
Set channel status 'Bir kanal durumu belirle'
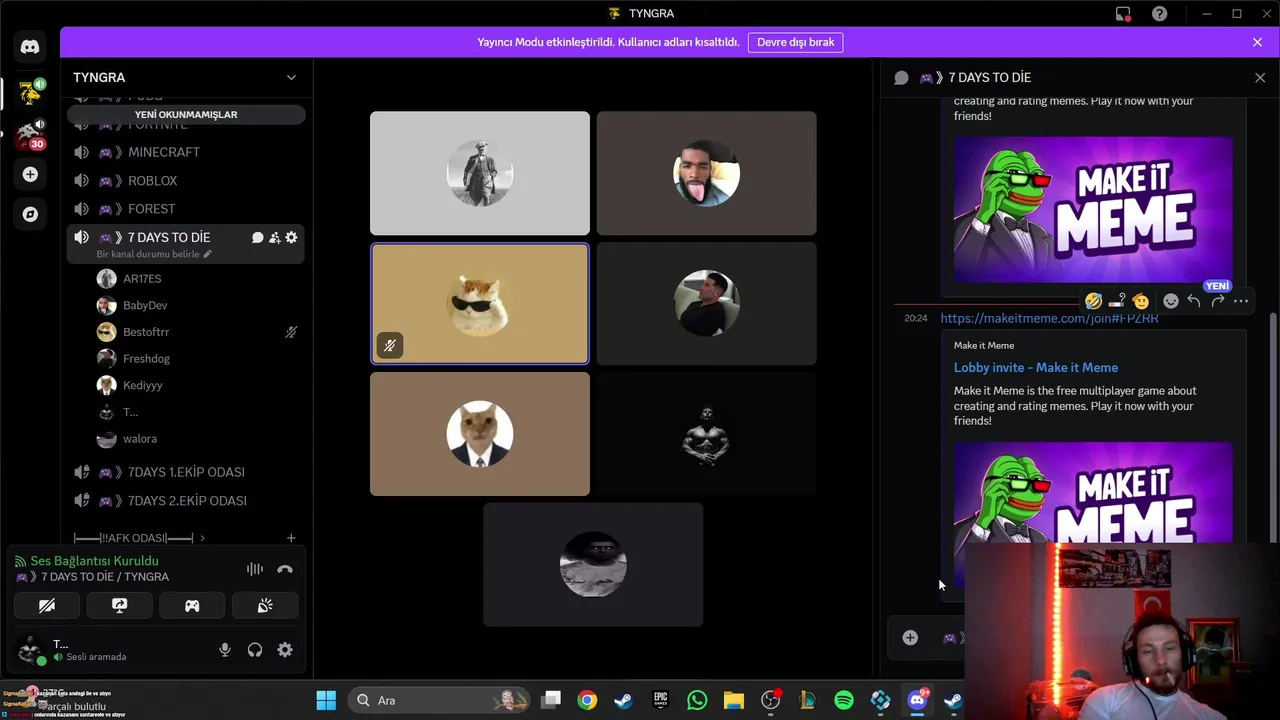click(x=154, y=254)
